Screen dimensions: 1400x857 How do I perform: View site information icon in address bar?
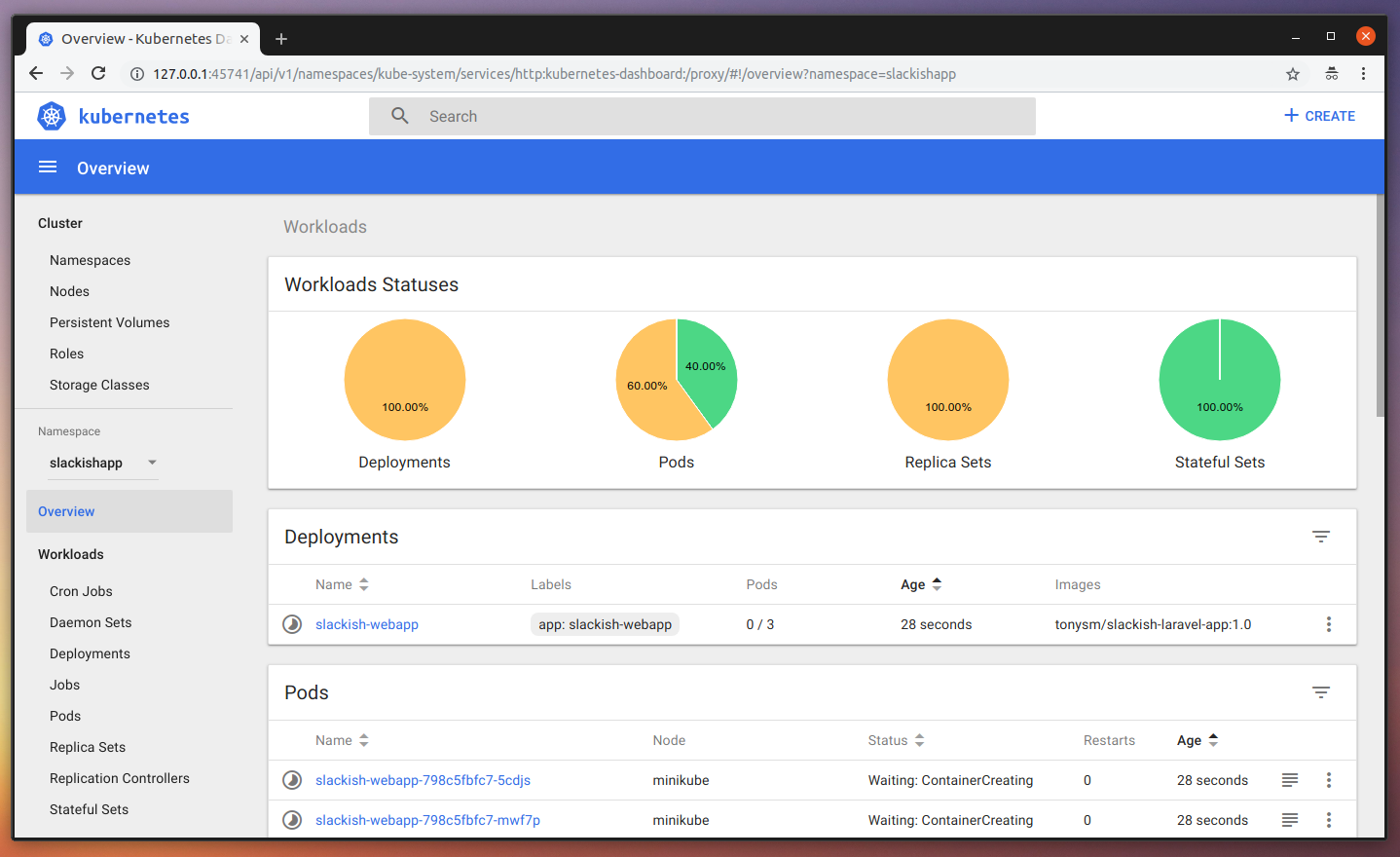(137, 74)
